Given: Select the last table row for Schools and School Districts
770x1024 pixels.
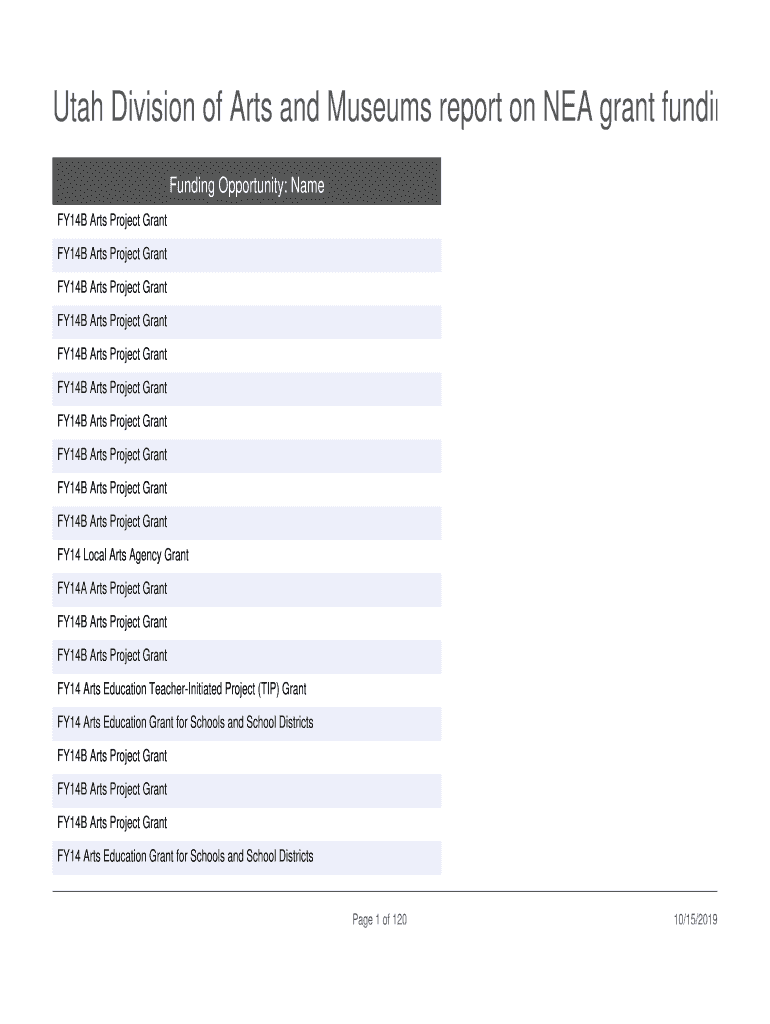Looking at the screenshot, I should [185, 856].
